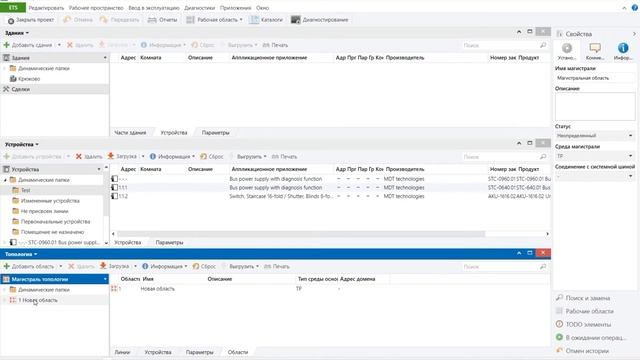Edit the Имя магистрали field
Screen dimensions: 640x360
click(x=595, y=78)
